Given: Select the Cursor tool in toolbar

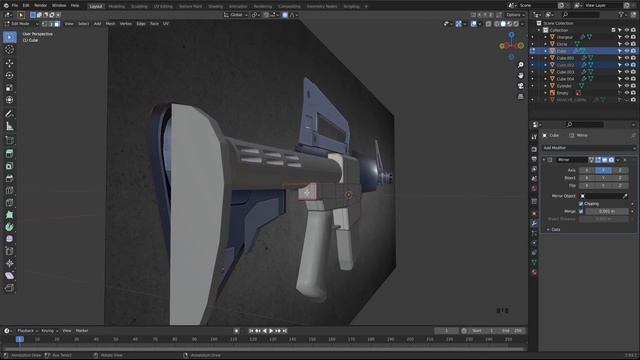Looking at the screenshot, I should [9, 49].
